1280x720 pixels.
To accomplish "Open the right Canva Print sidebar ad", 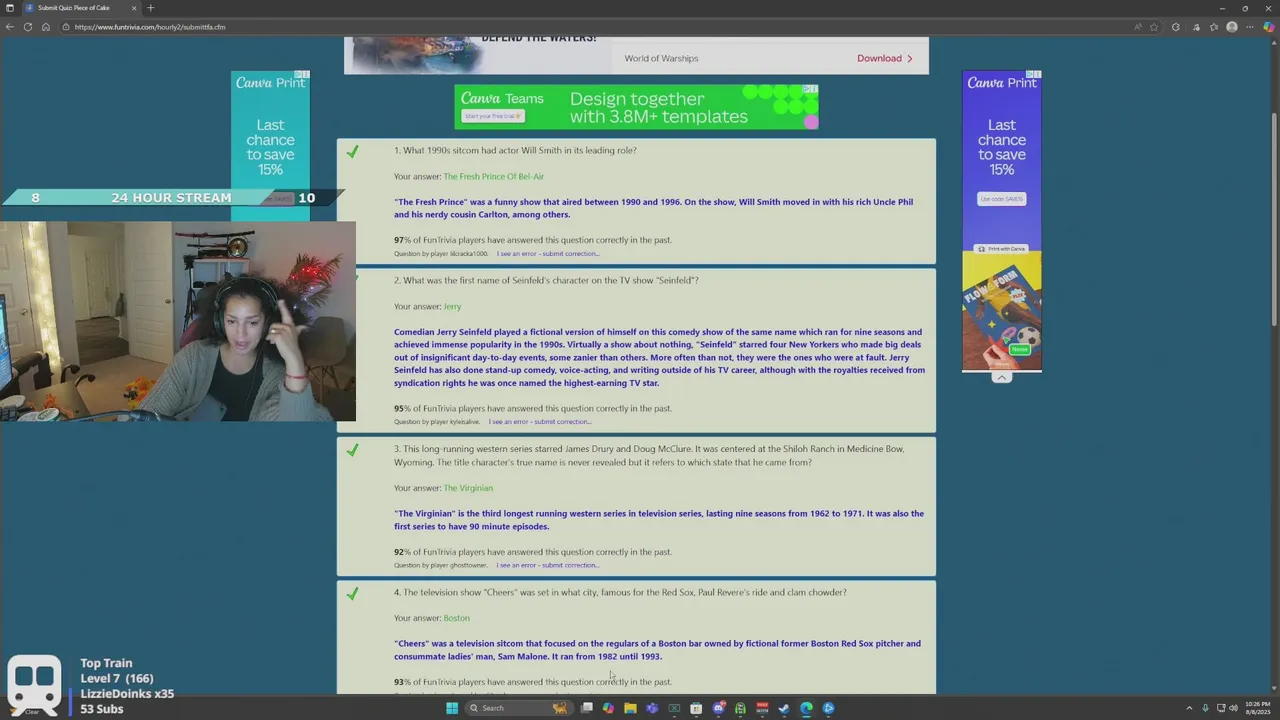I will point(1002,220).
